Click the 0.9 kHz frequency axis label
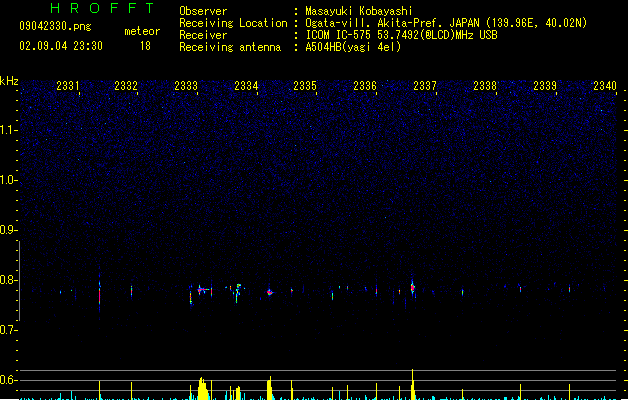Screen dimensions: 629x400 click(8, 230)
